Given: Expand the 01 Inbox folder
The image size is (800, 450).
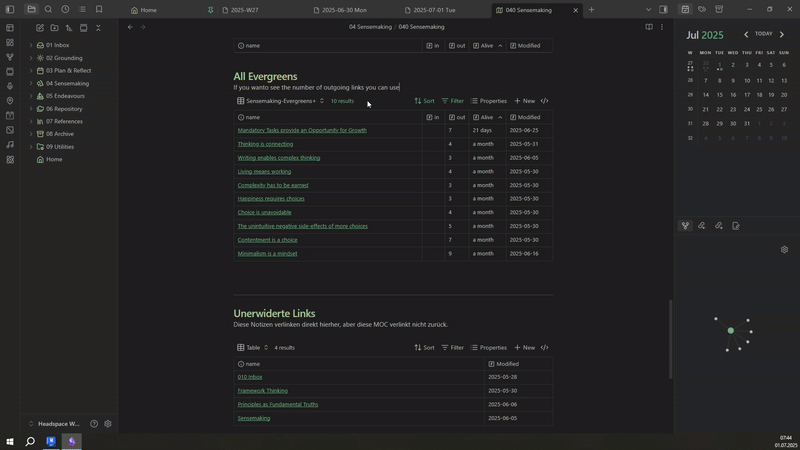Looking at the screenshot, I should click(x=31, y=45).
